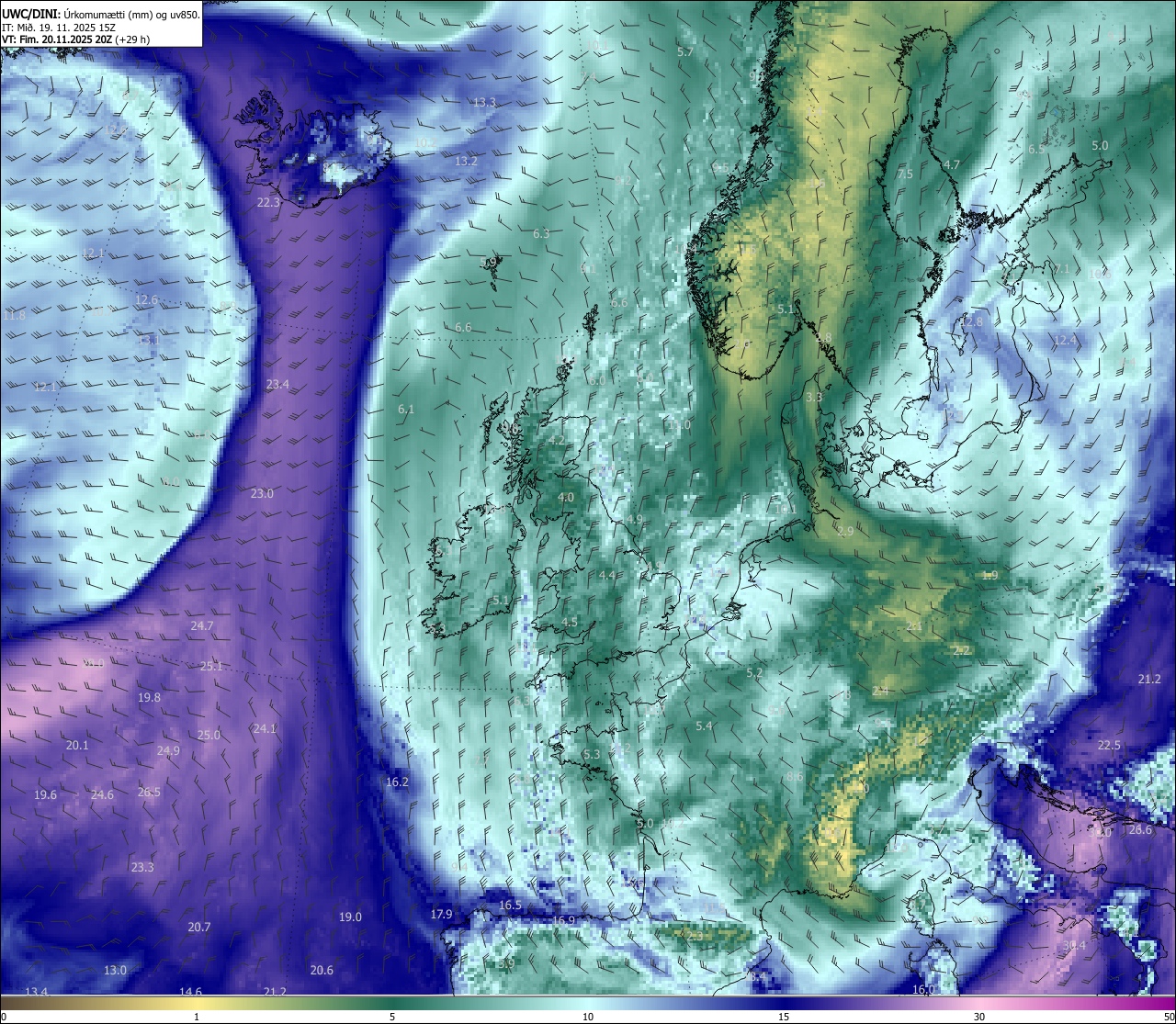
Task: Click the 24.9 value label
Action: click(168, 751)
